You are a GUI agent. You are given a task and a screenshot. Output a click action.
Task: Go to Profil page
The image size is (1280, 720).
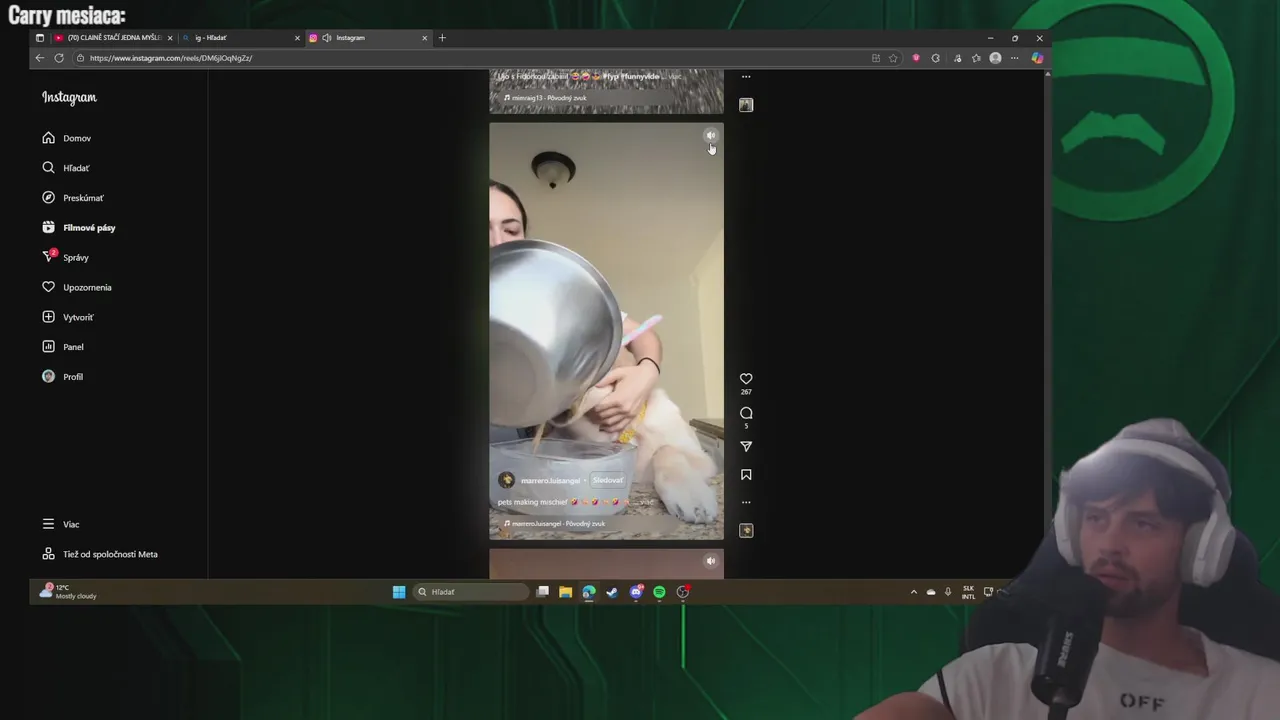[x=62, y=377]
